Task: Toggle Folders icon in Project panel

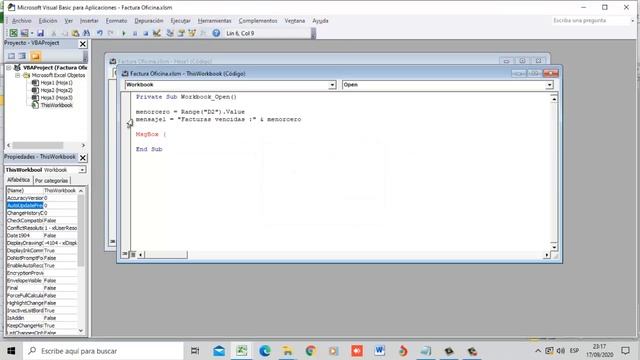Action: (36, 56)
